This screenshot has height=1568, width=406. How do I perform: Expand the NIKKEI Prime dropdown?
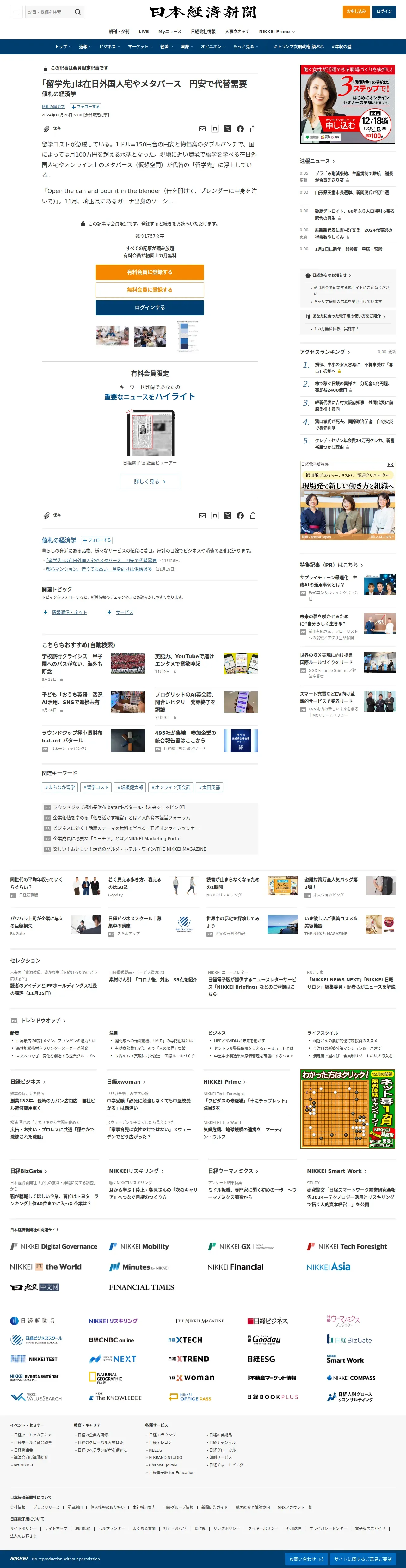pyautogui.click(x=277, y=31)
